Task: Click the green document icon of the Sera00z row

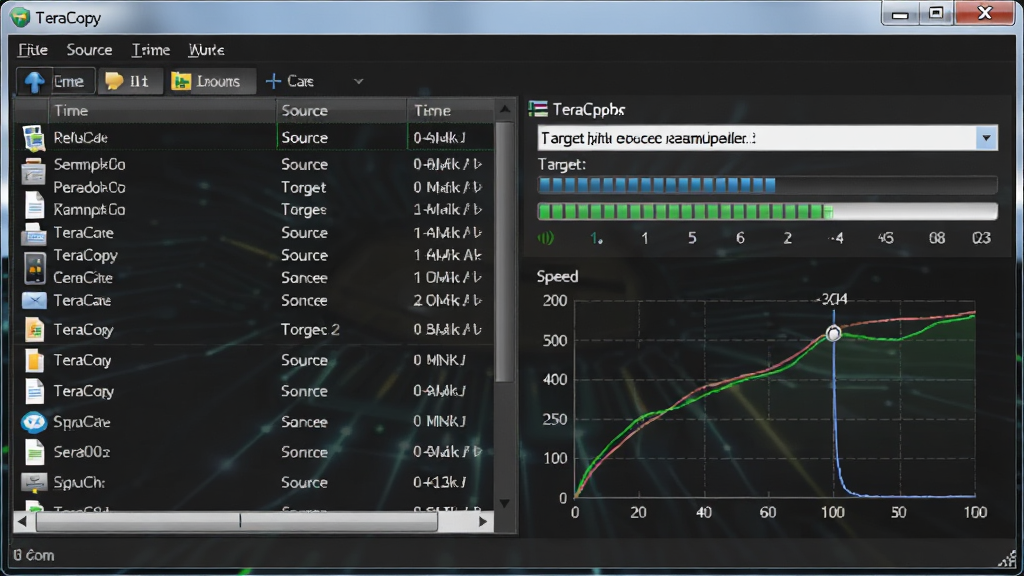Action: click(34, 452)
